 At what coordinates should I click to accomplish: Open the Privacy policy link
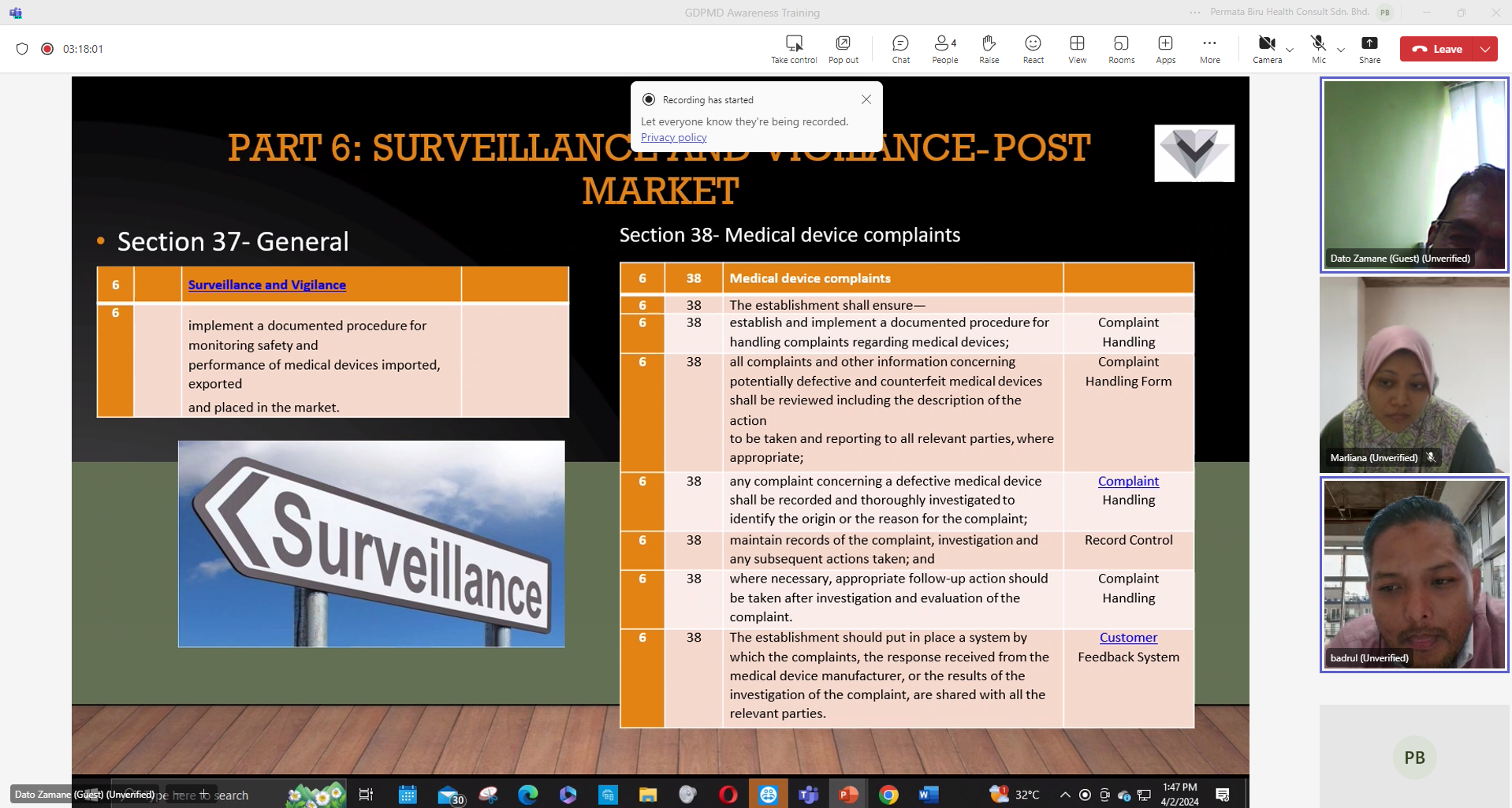673,137
